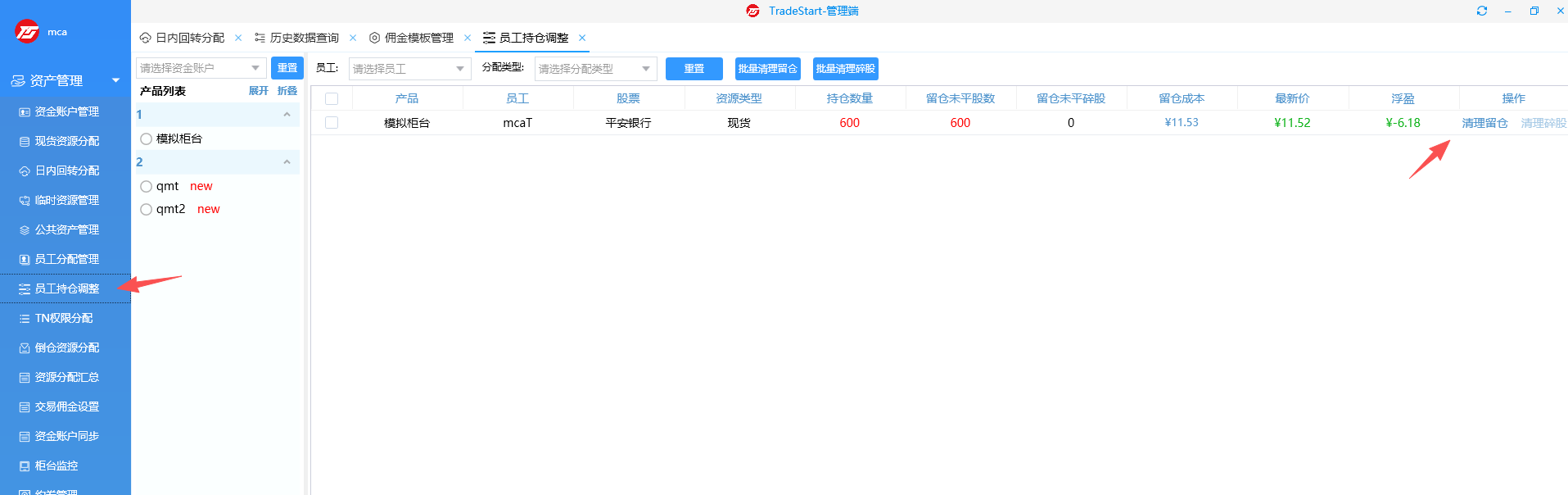Open the 请选择员工 dropdown
1568x495 pixels.
click(410, 69)
